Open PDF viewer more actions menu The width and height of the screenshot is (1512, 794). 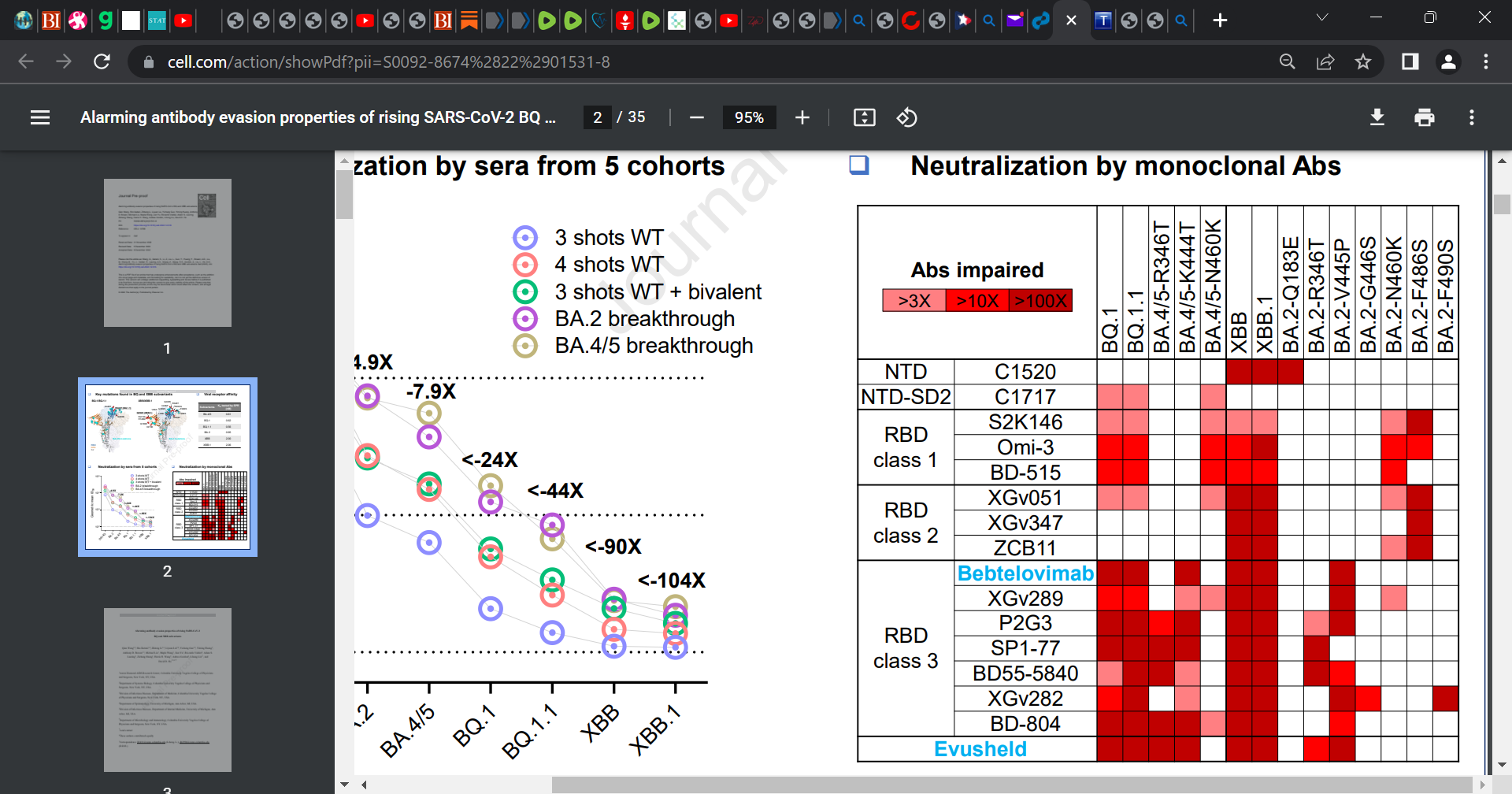(1471, 117)
